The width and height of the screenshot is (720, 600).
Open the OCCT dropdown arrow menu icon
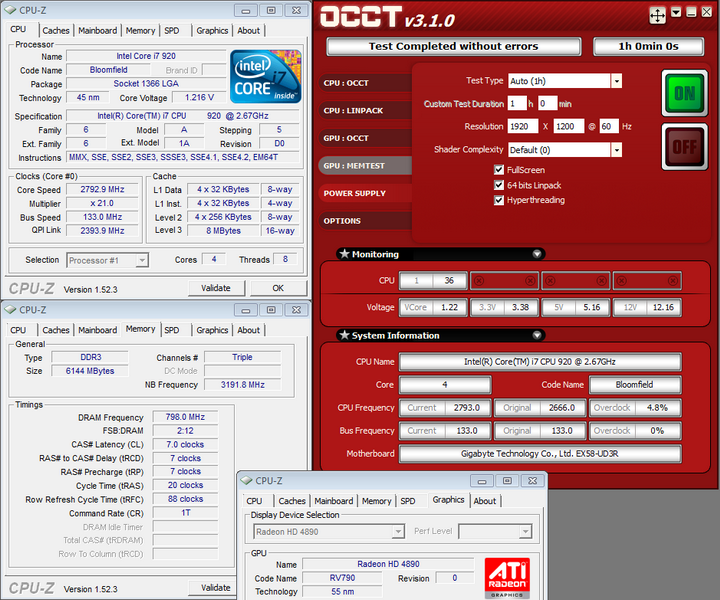click(676, 12)
